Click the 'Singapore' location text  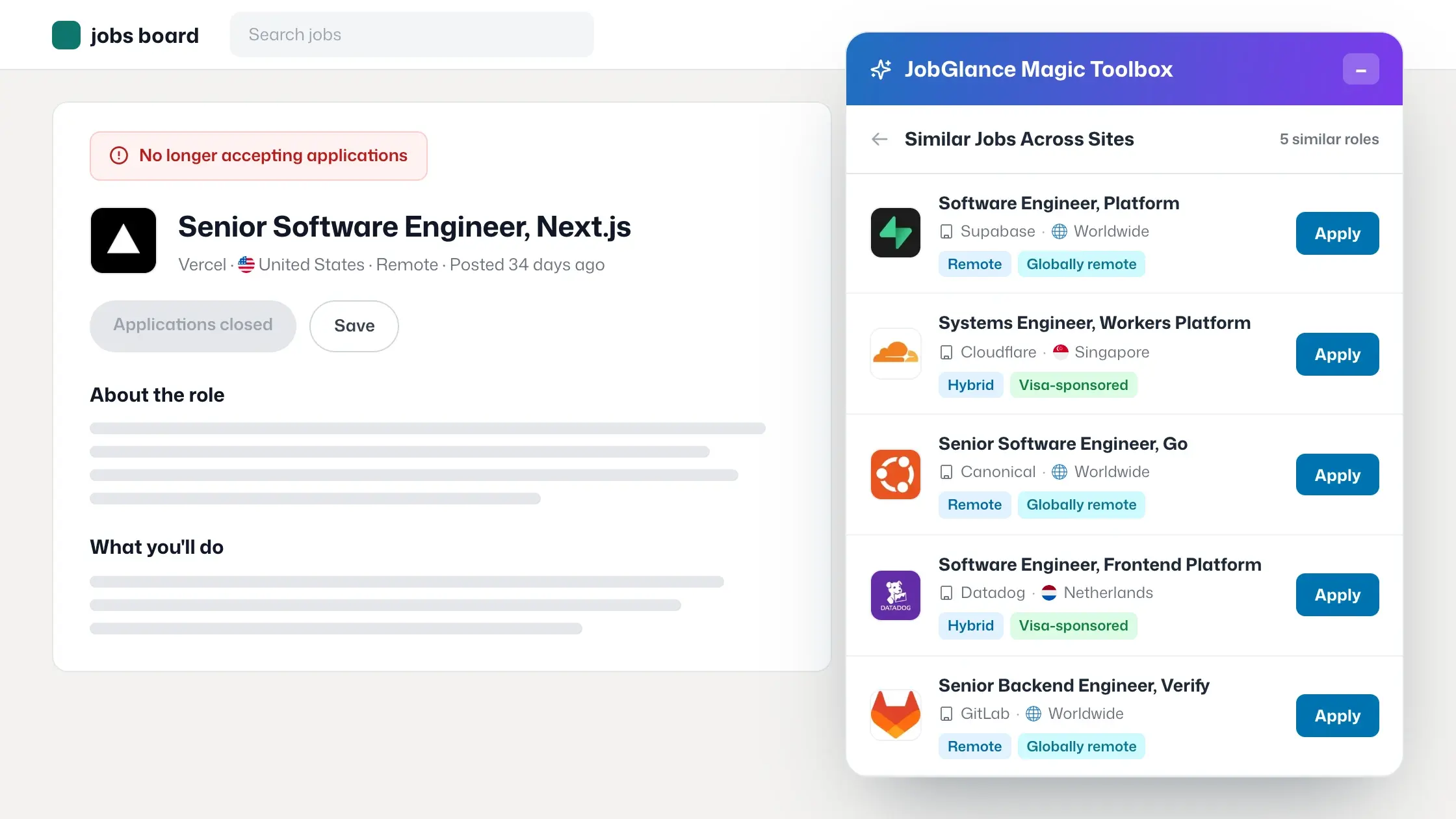(1111, 352)
